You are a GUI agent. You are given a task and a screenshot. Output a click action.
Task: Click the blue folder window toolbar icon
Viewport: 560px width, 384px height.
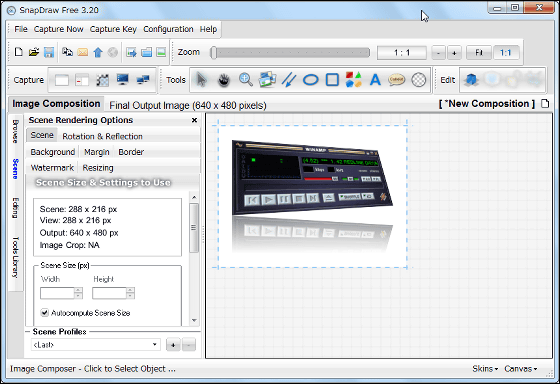(x=146, y=53)
